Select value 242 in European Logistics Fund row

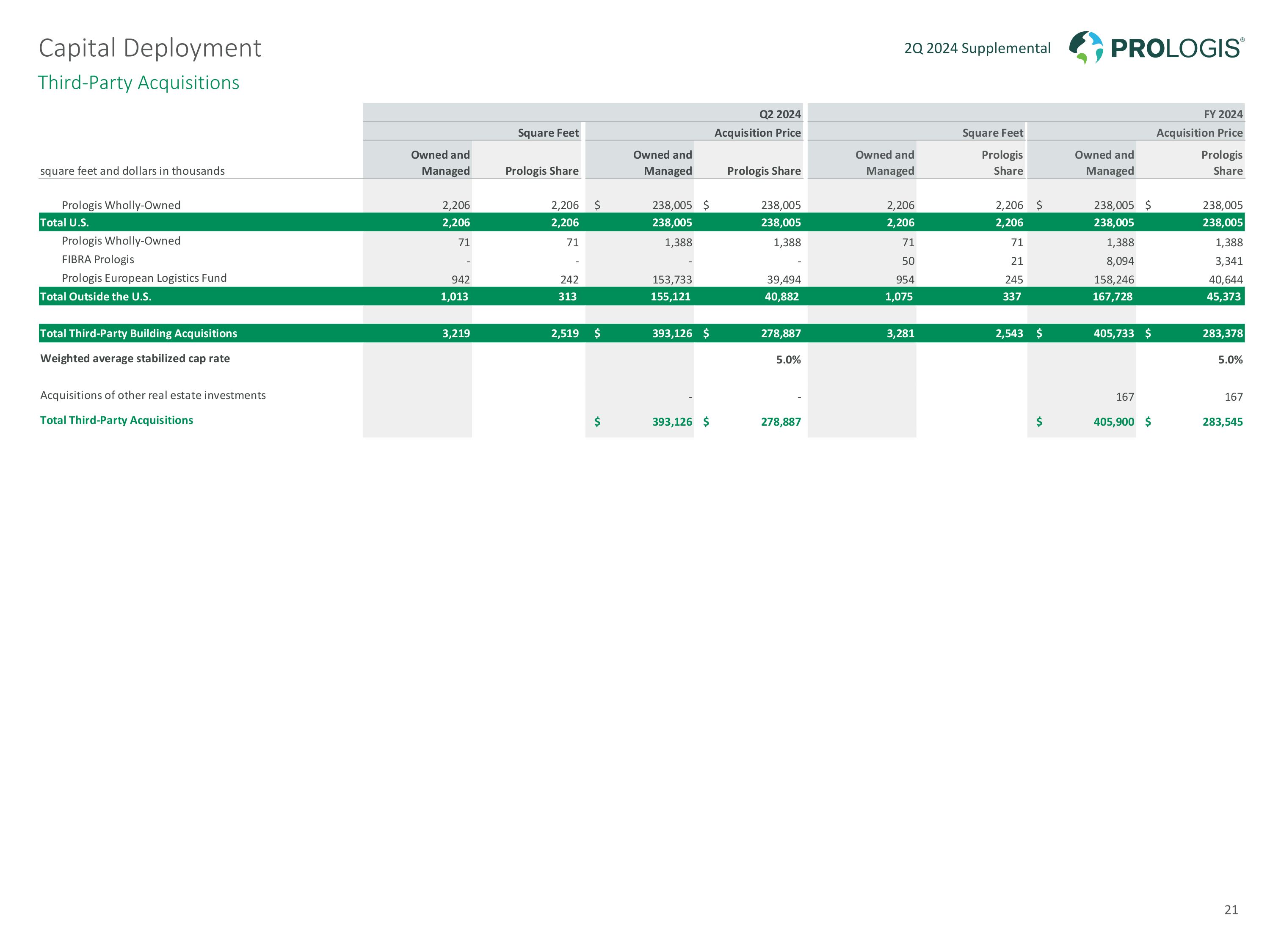[569, 279]
